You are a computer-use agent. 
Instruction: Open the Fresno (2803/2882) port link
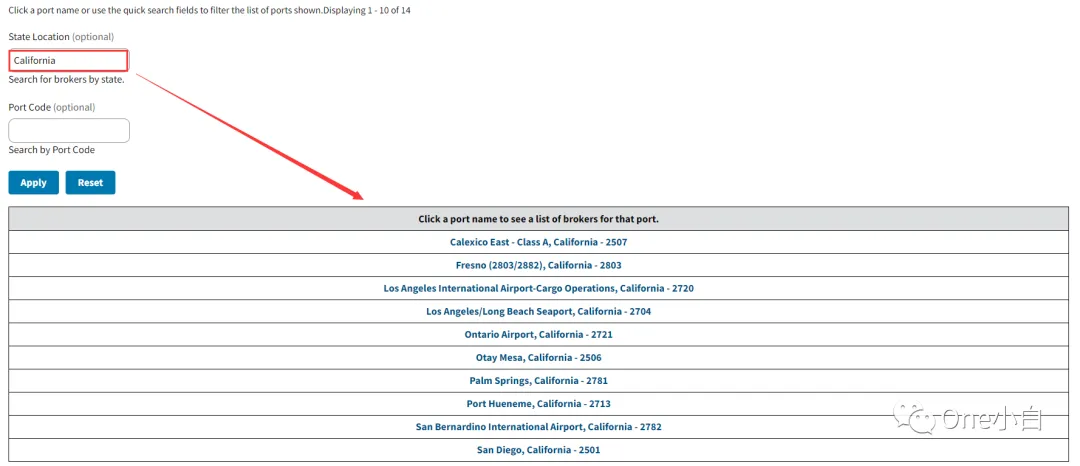click(x=539, y=265)
